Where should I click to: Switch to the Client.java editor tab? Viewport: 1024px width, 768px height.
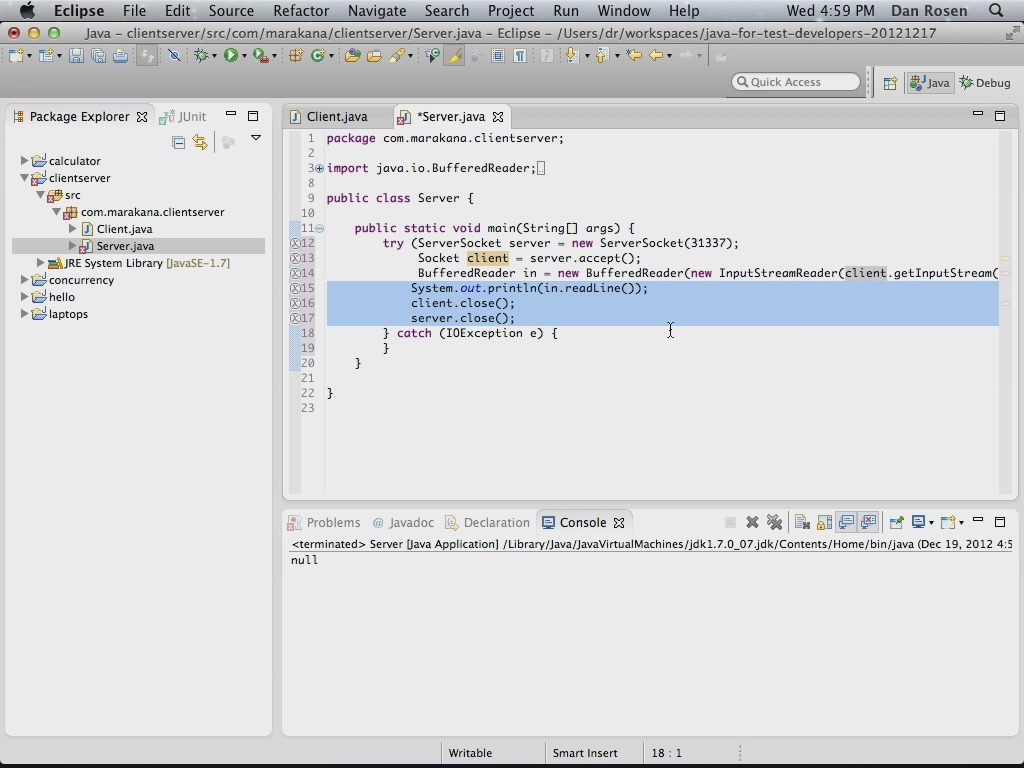337,116
